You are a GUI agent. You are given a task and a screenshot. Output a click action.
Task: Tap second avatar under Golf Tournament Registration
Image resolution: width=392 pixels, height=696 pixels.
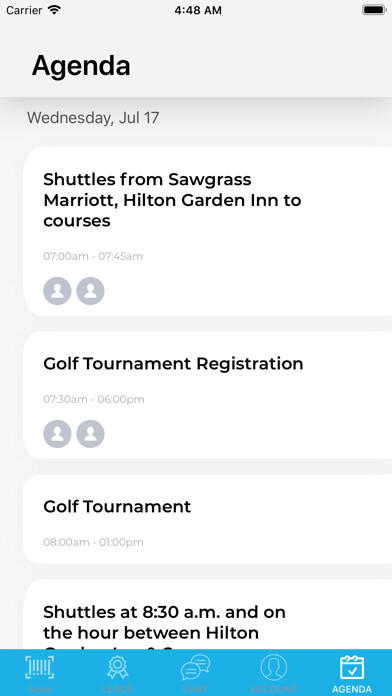[91, 434]
